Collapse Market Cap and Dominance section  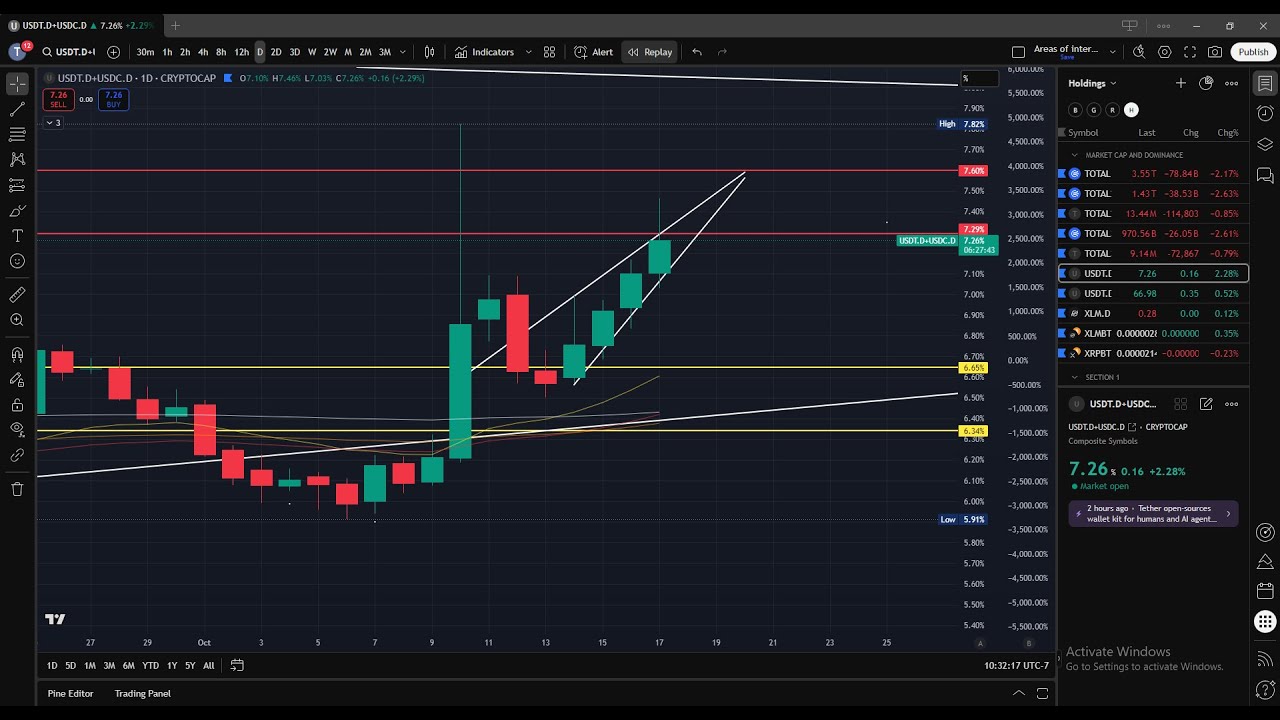tap(1075, 155)
